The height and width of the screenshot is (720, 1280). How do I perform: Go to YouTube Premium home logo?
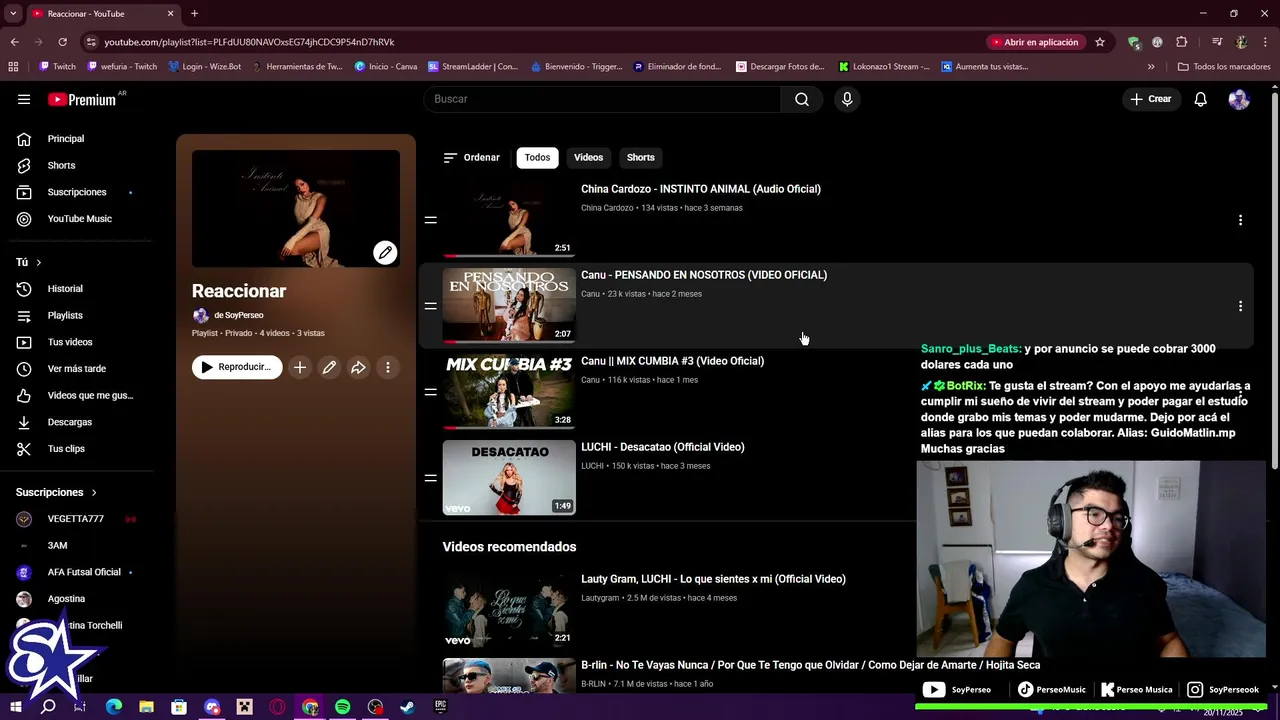click(x=82, y=99)
